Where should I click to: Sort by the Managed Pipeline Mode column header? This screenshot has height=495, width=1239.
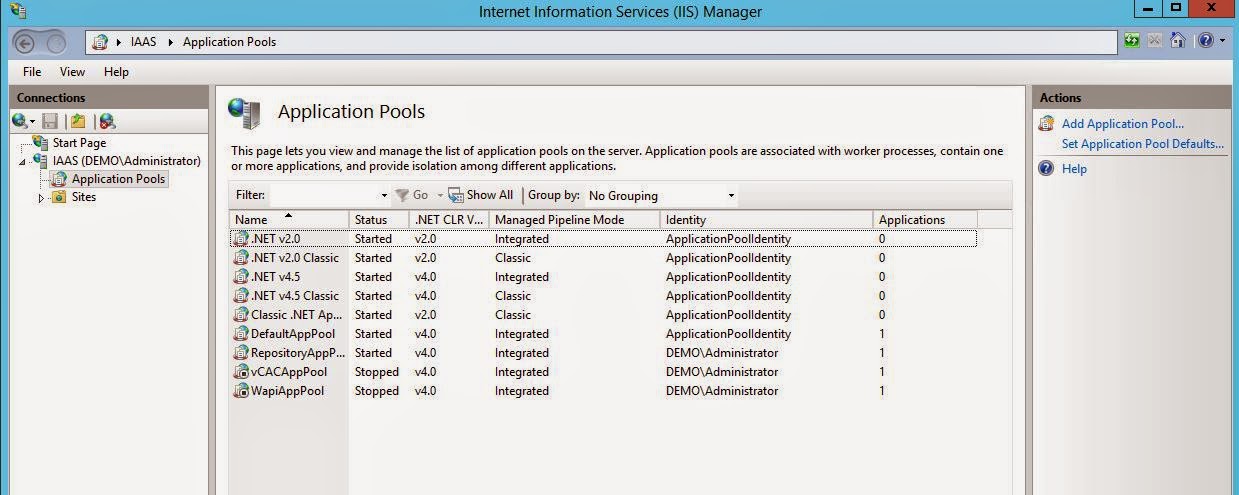pyautogui.click(x=574, y=219)
